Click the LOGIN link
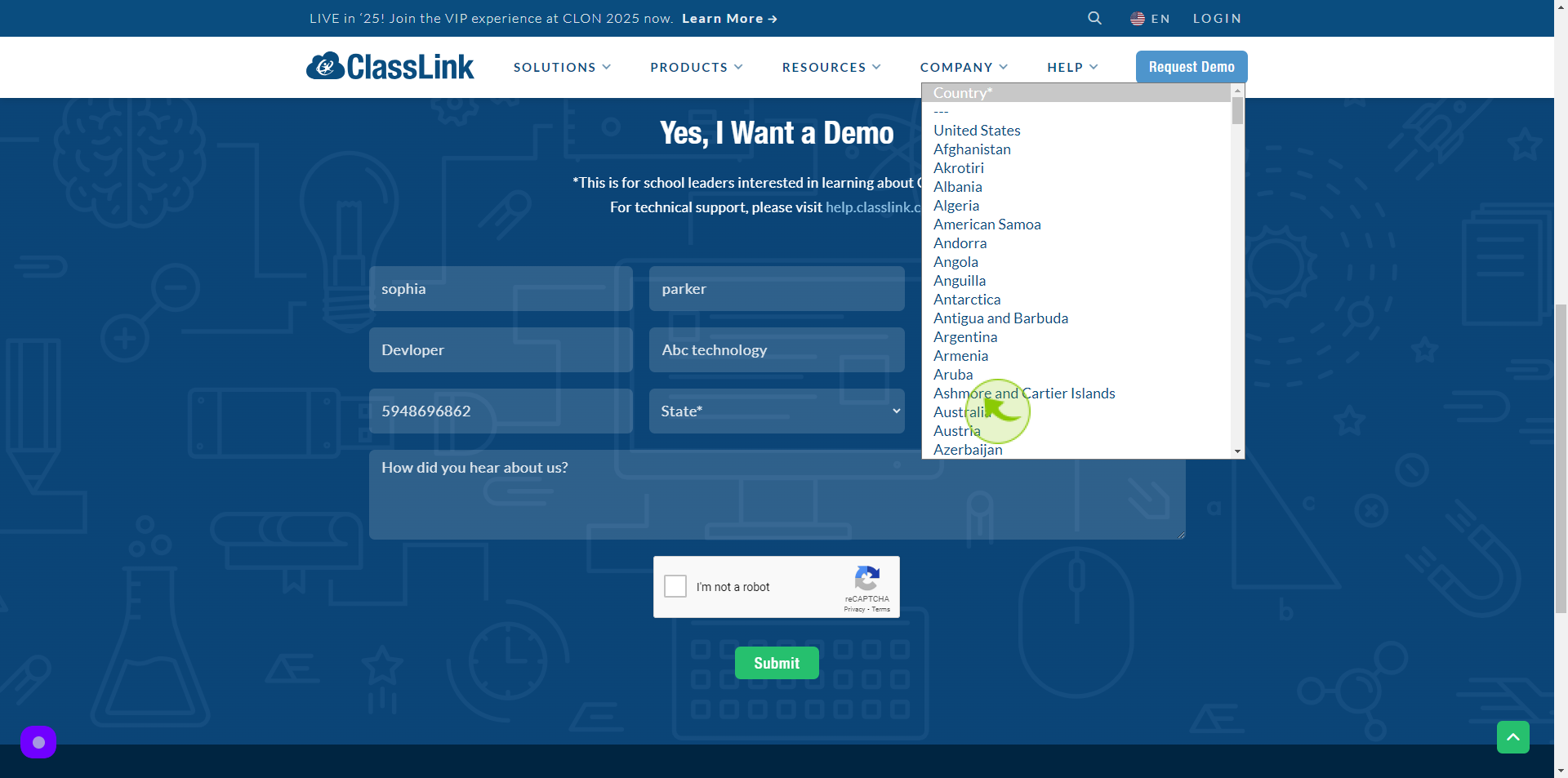 point(1217,18)
